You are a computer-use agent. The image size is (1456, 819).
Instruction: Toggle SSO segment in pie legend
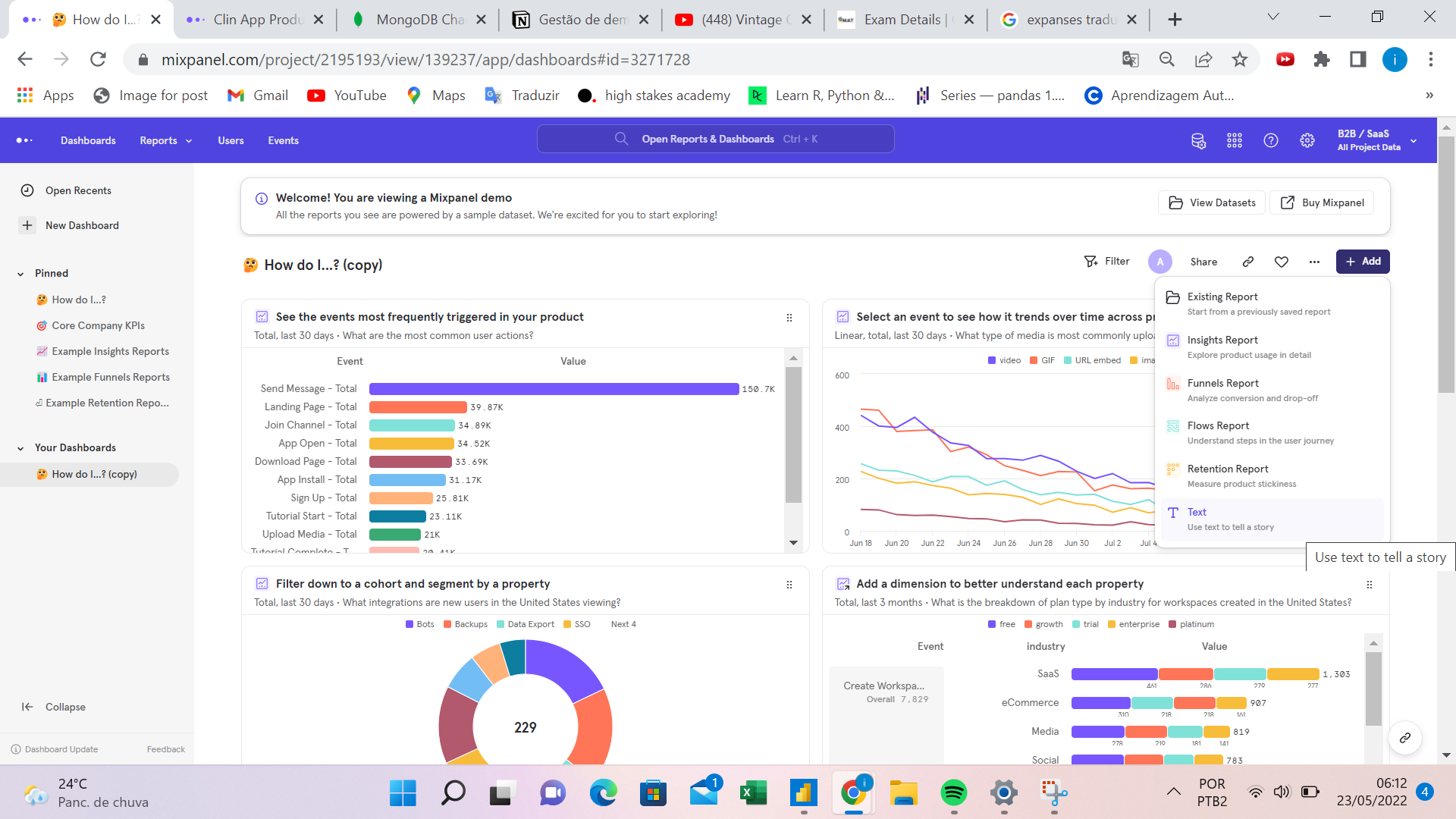point(577,624)
